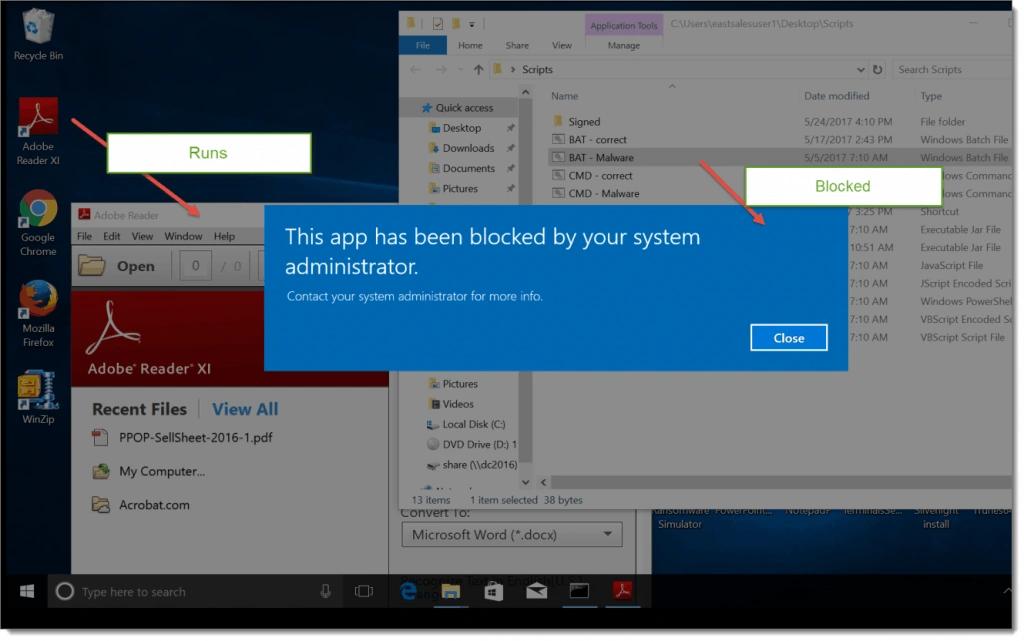The width and height of the screenshot is (1024, 641).
Task: Click the chevron before Scripts in address path
Action: pyautogui.click(x=512, y=70)
